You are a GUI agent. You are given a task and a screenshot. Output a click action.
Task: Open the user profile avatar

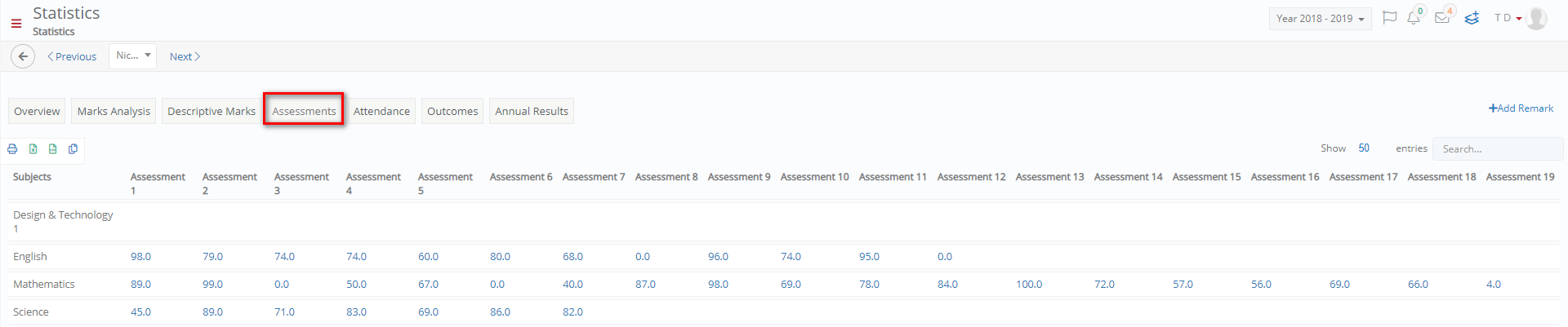(x=1536, y=18)
